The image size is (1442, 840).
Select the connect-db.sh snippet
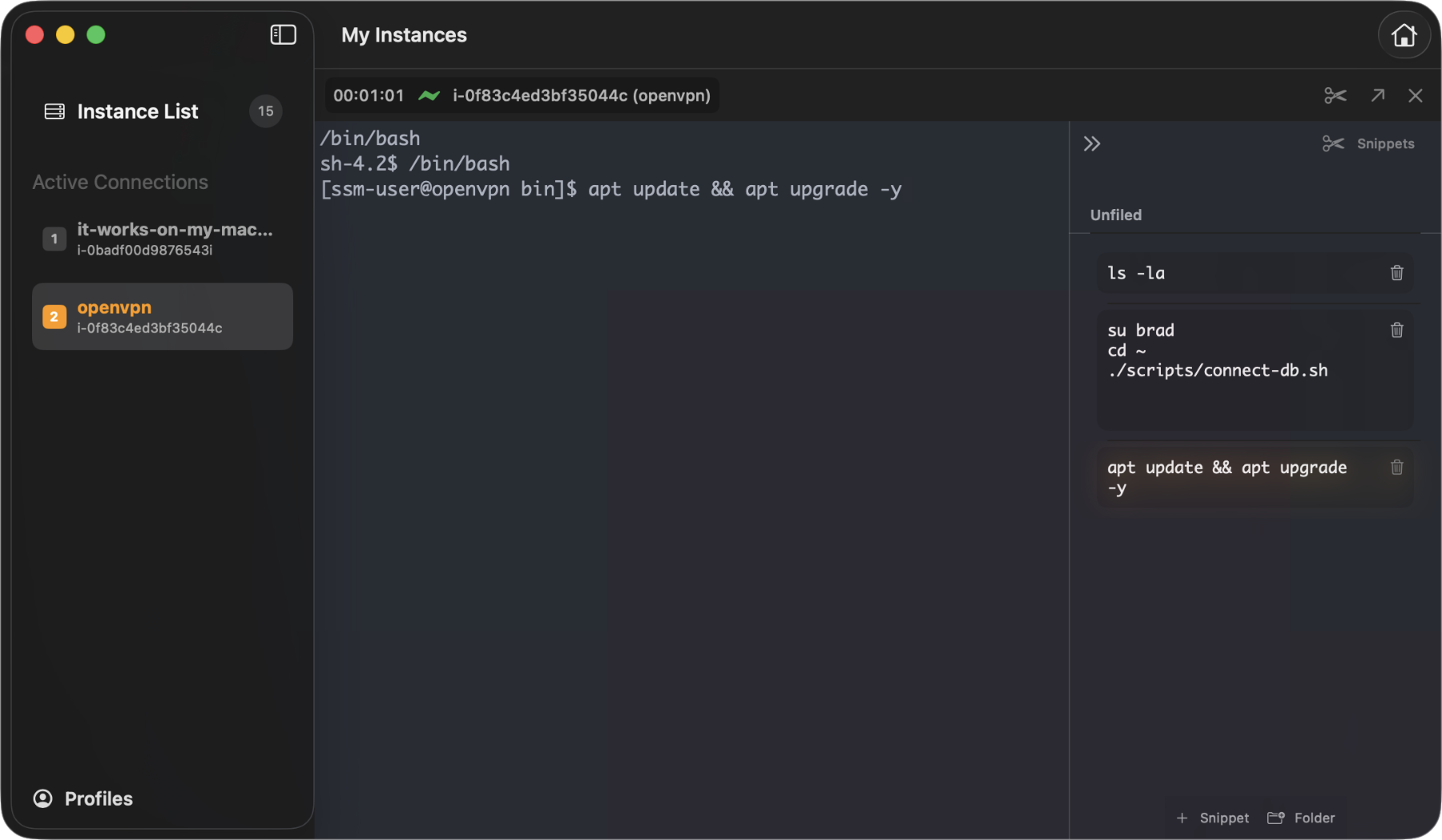1255,370
